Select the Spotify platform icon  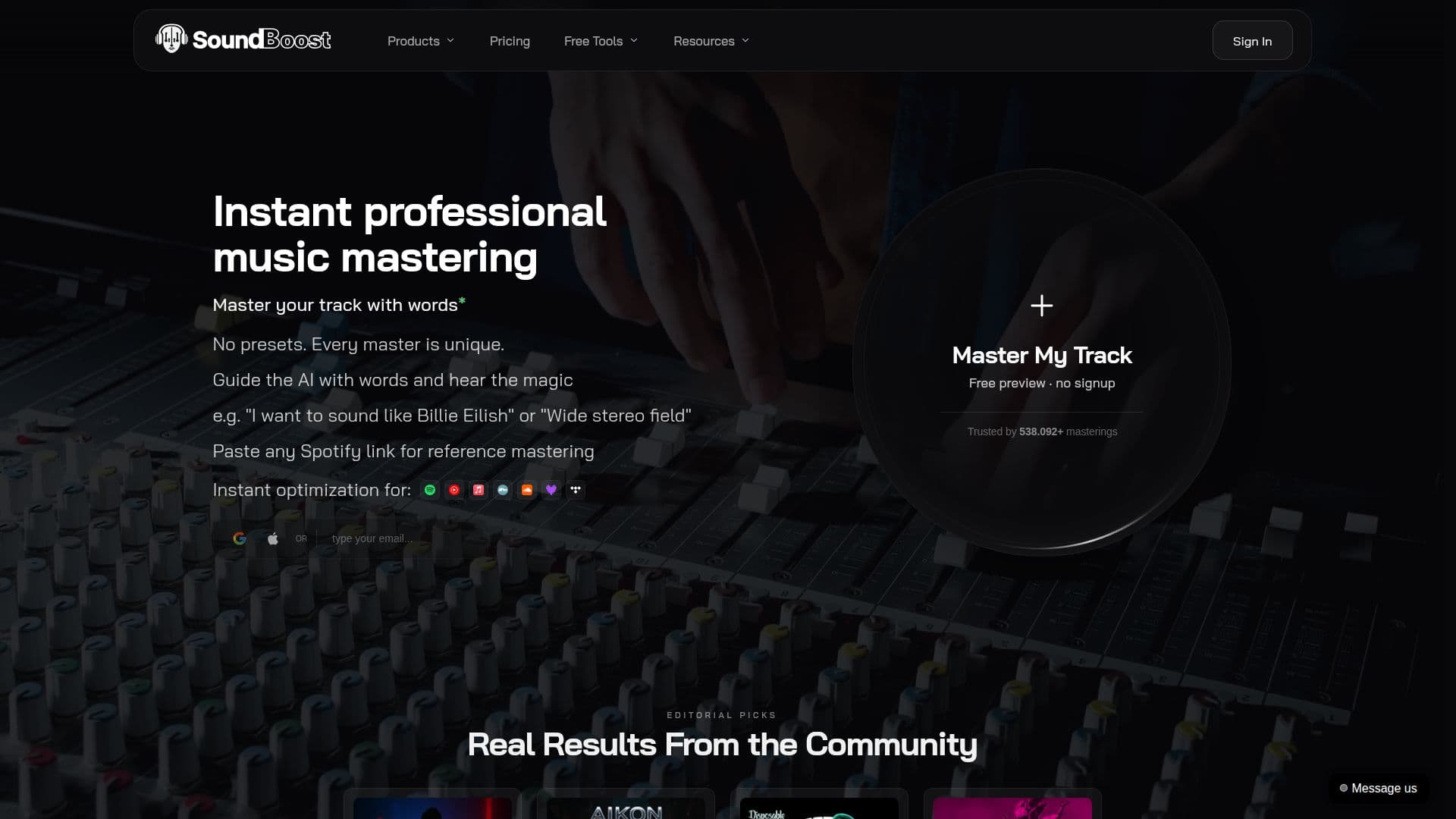430,490
